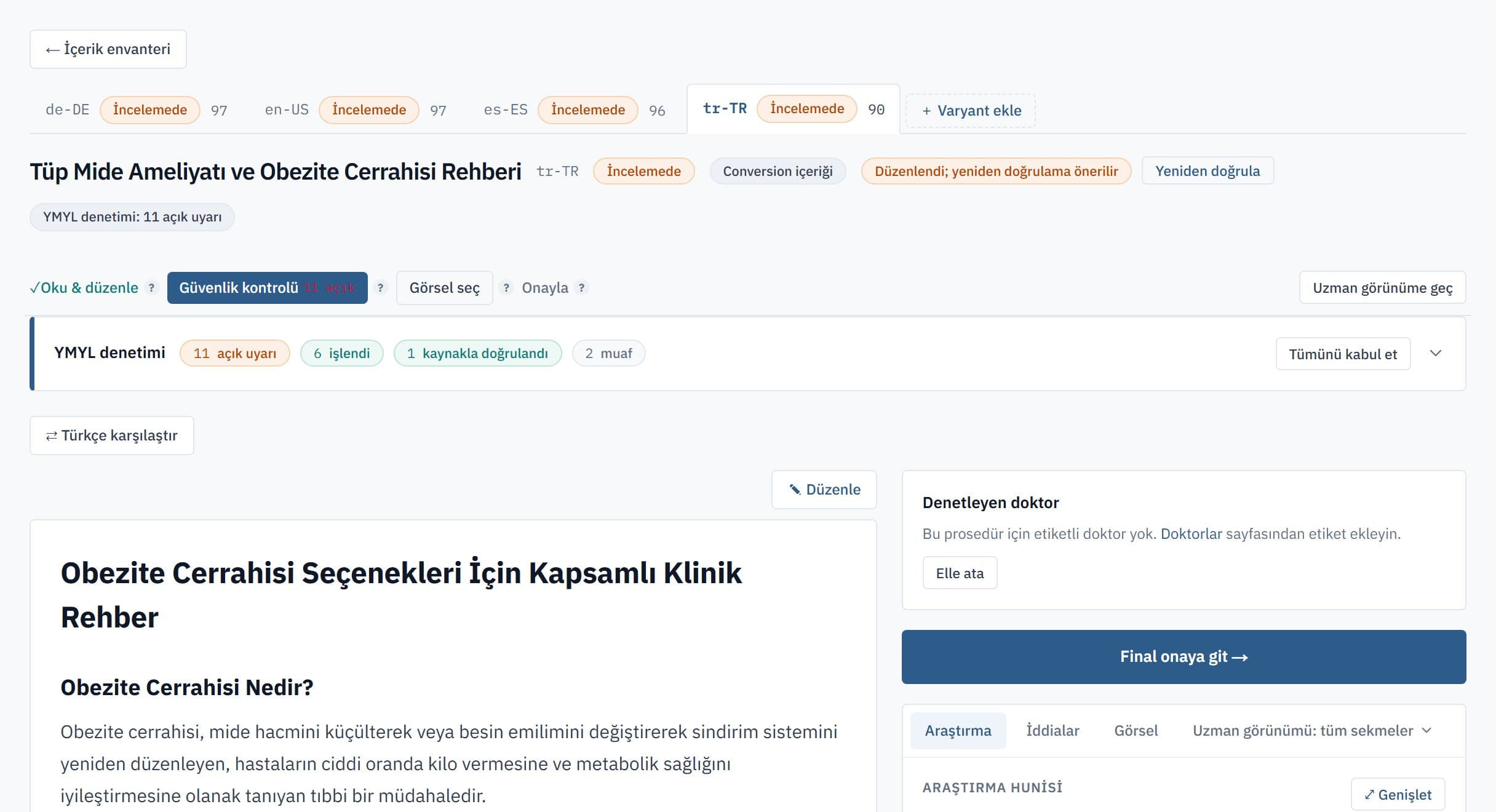Click the article title Tüp Mide Ameliyatı
The image size is (1496, 812).
pyautogui.click(x=276, y=172)
